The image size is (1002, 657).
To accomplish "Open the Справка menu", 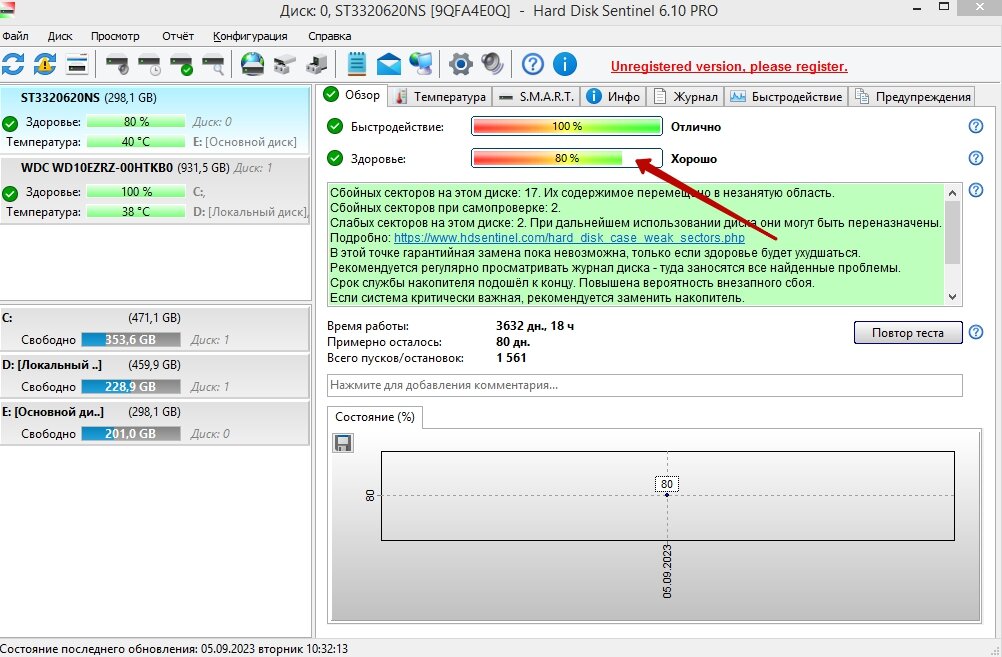I will [x=330, y=36].
